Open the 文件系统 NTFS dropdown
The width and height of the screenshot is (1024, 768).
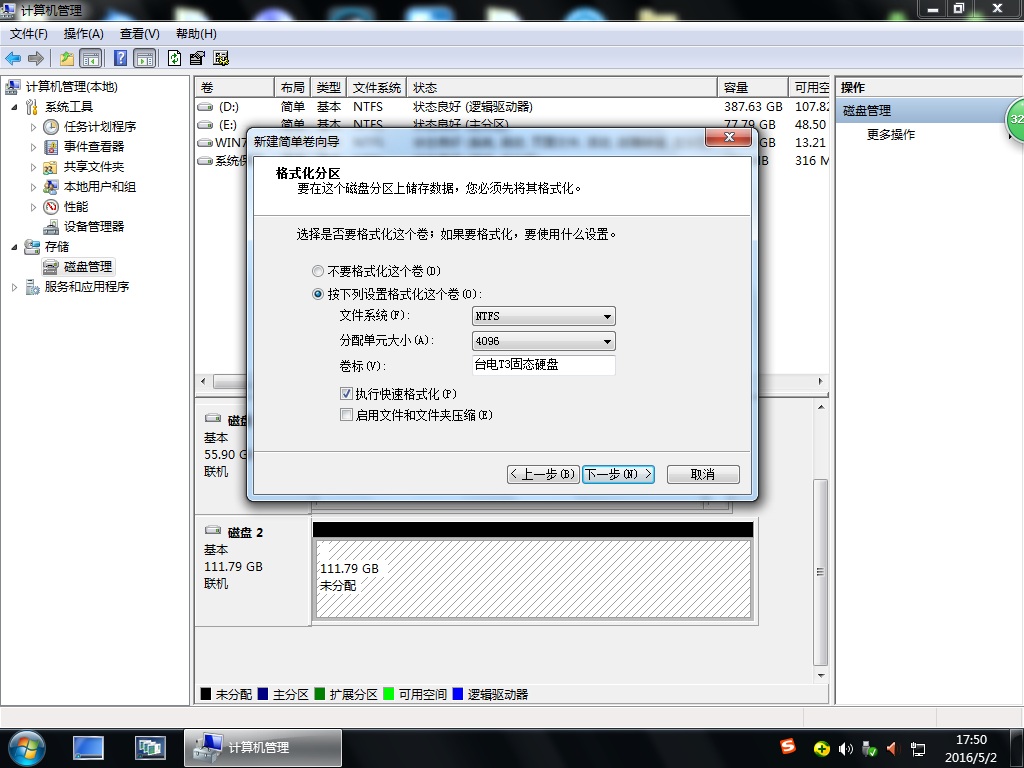543,316
